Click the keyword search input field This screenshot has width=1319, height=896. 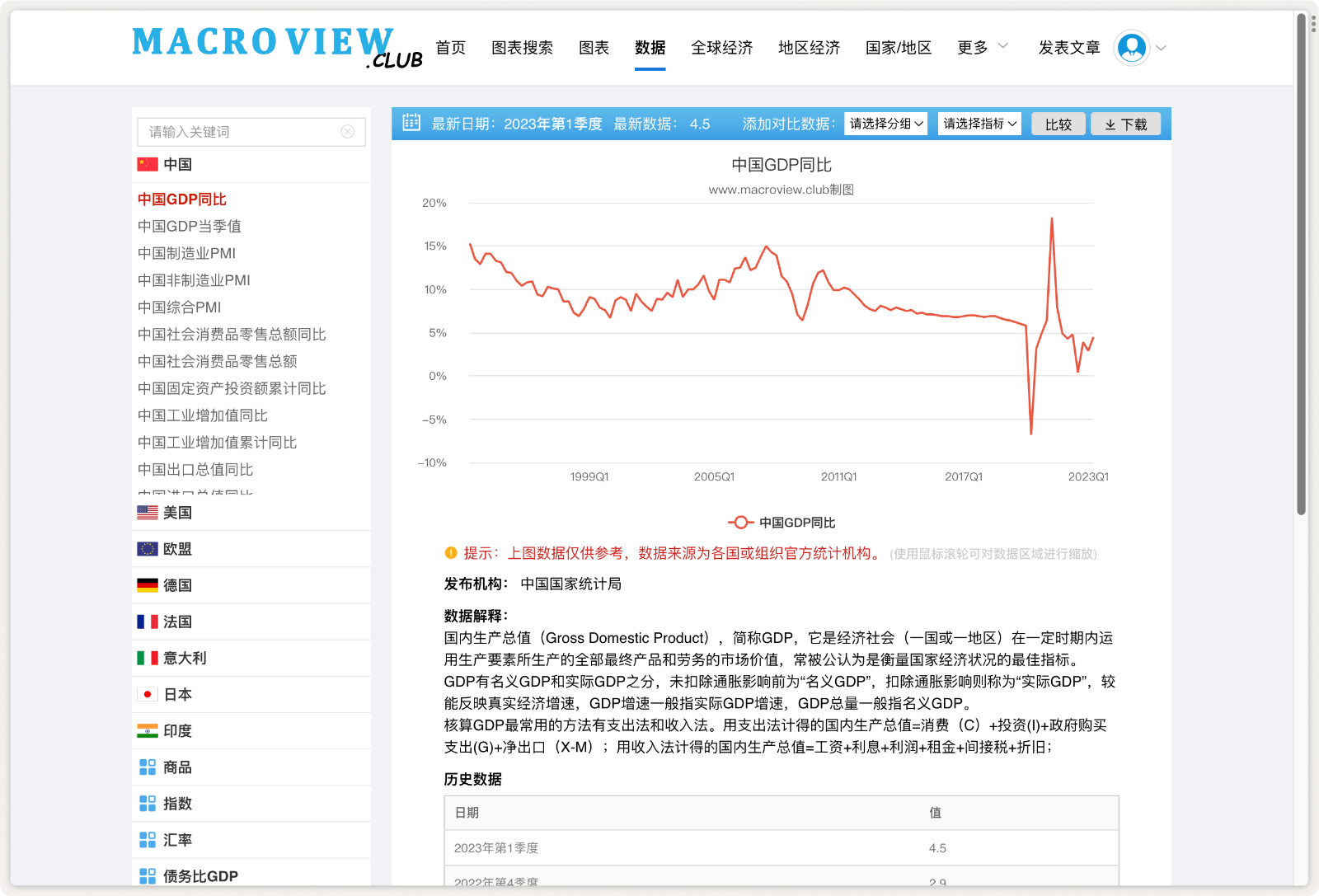[239, 132]
